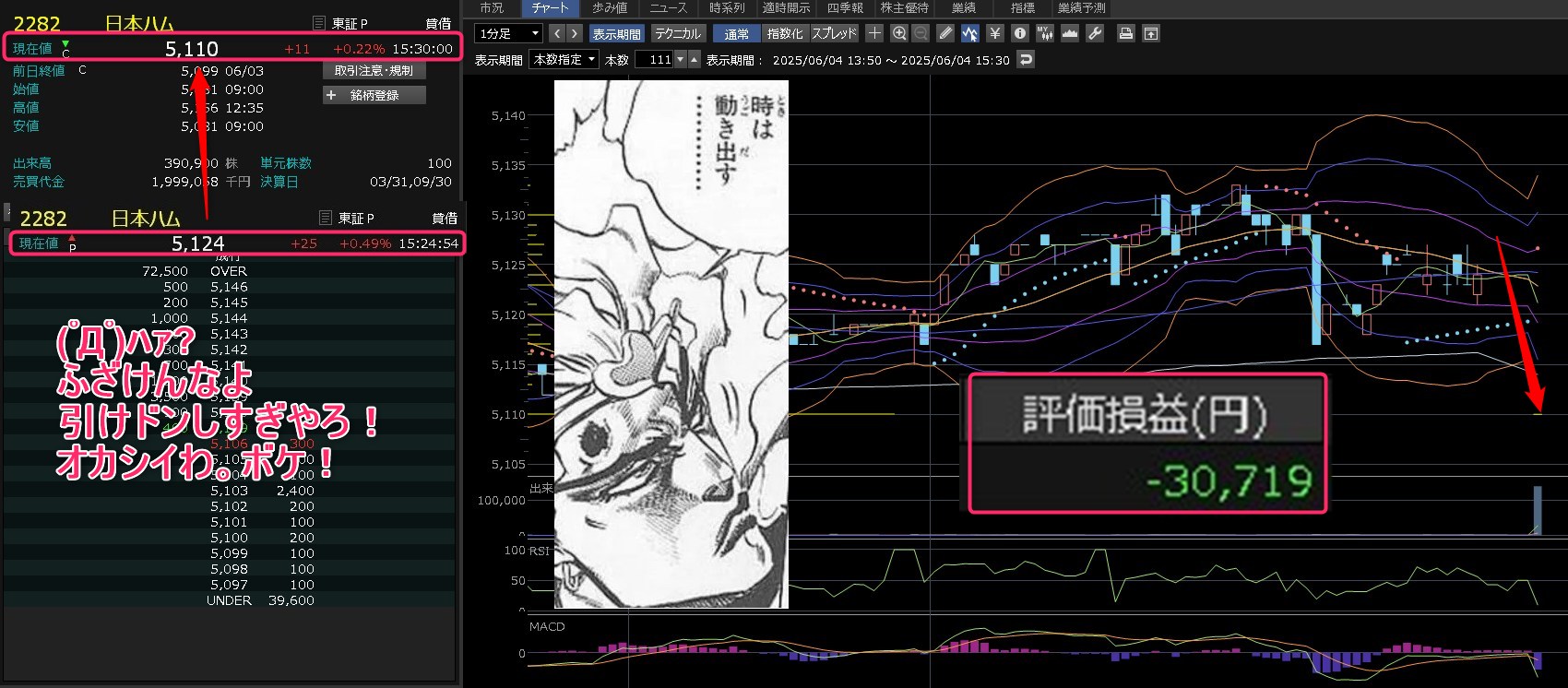The height and width of the screenshot is (688, 1568).
Task: Open the 適時開示 tab
Action: (x=787, y=8)
